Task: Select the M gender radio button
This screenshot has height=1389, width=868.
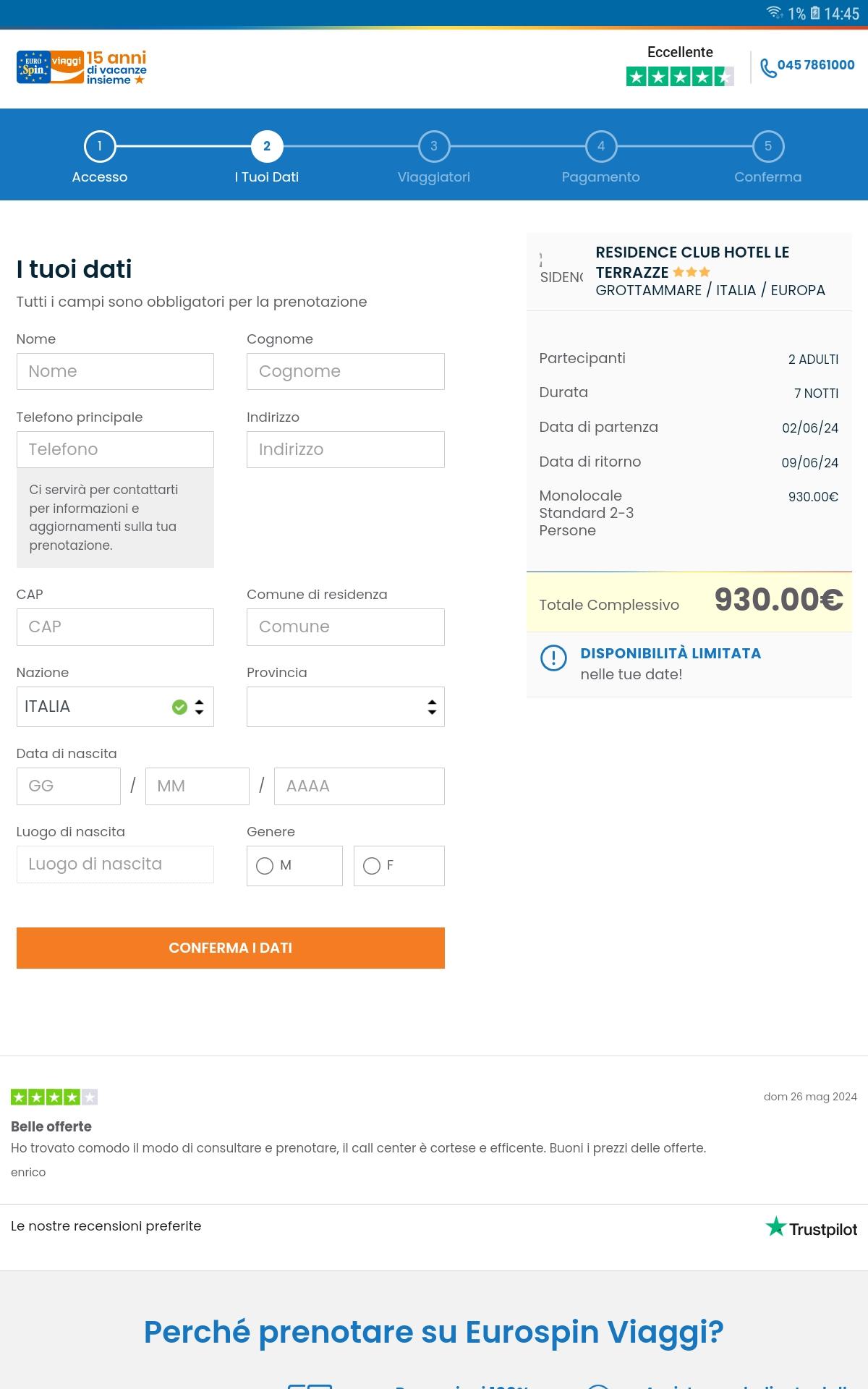Action: pos(265,866)
